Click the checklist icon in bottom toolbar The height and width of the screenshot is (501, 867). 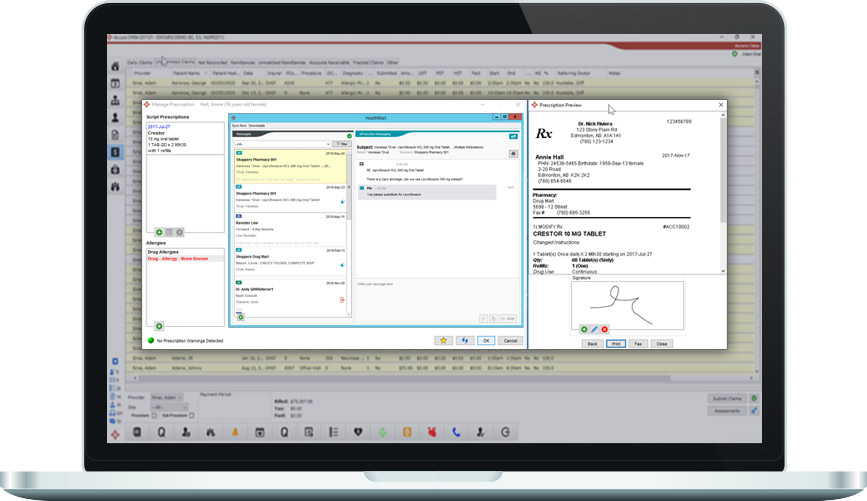pyautogui.click(x=333, y=432)
